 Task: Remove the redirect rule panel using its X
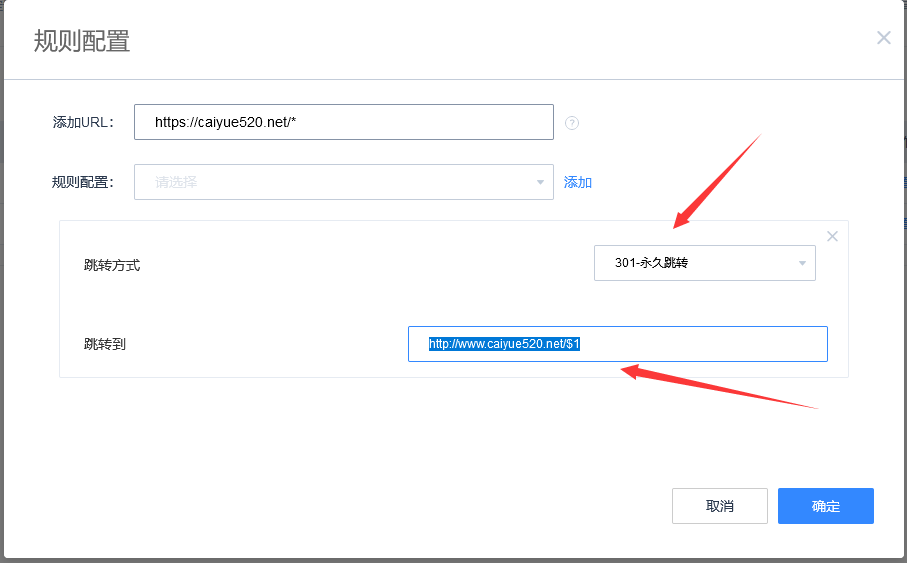[832, 236]
